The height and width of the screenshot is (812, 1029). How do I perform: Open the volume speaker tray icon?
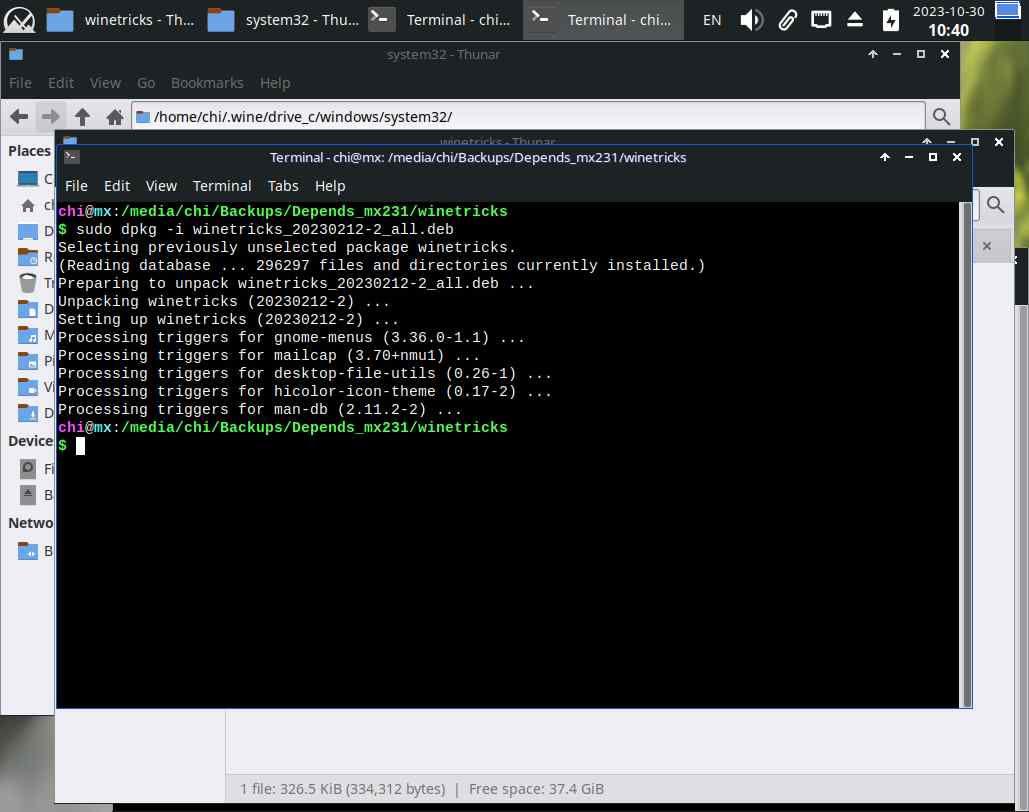coord(751,20)
